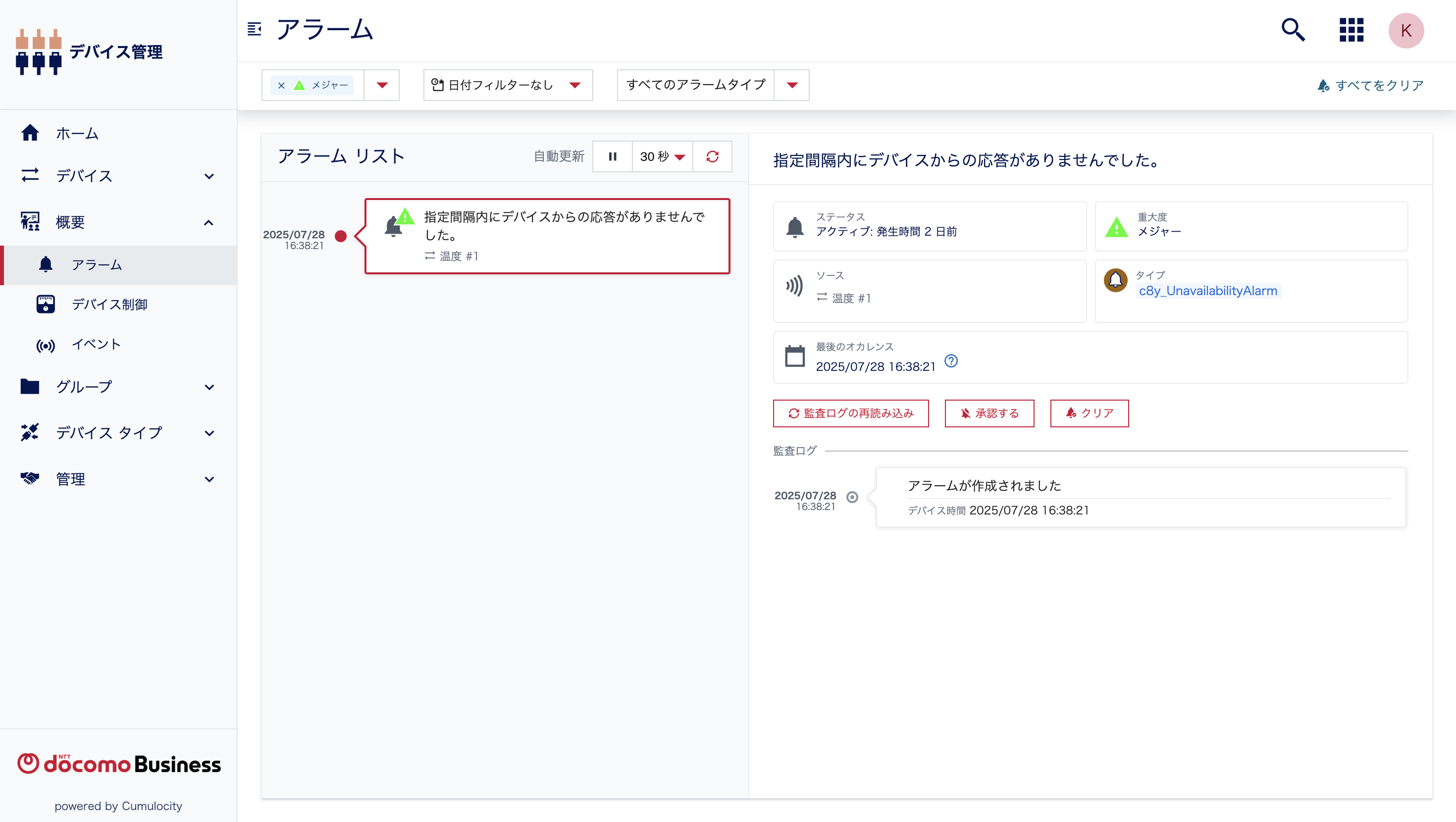Click the help icon next to 最後のオカレンス time
The image size is (1456, 822).
point(951,360)
